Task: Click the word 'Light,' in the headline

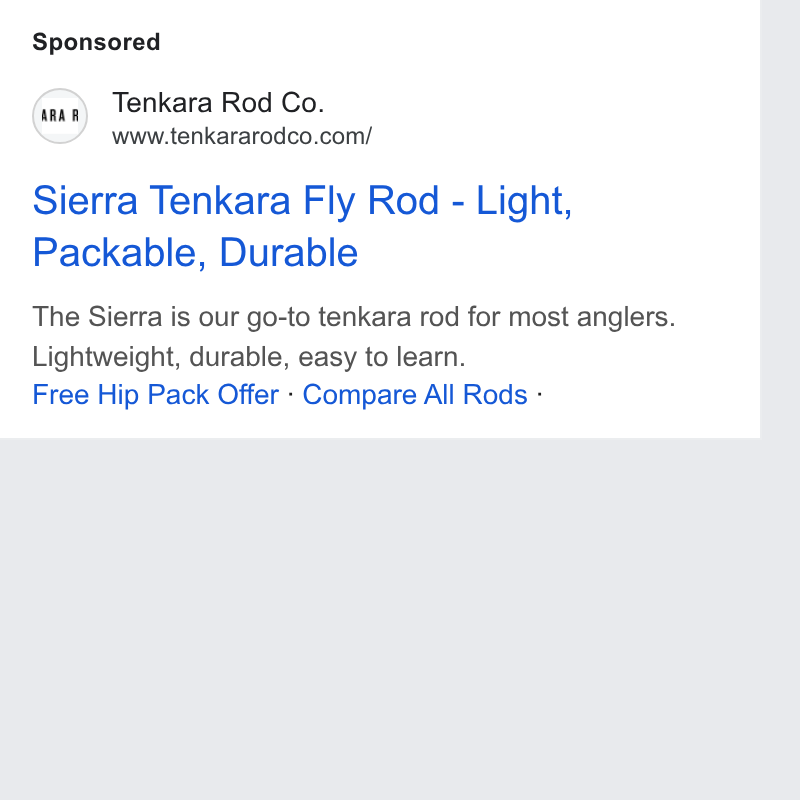Action: pyautogui.click(x=524, y=201)
